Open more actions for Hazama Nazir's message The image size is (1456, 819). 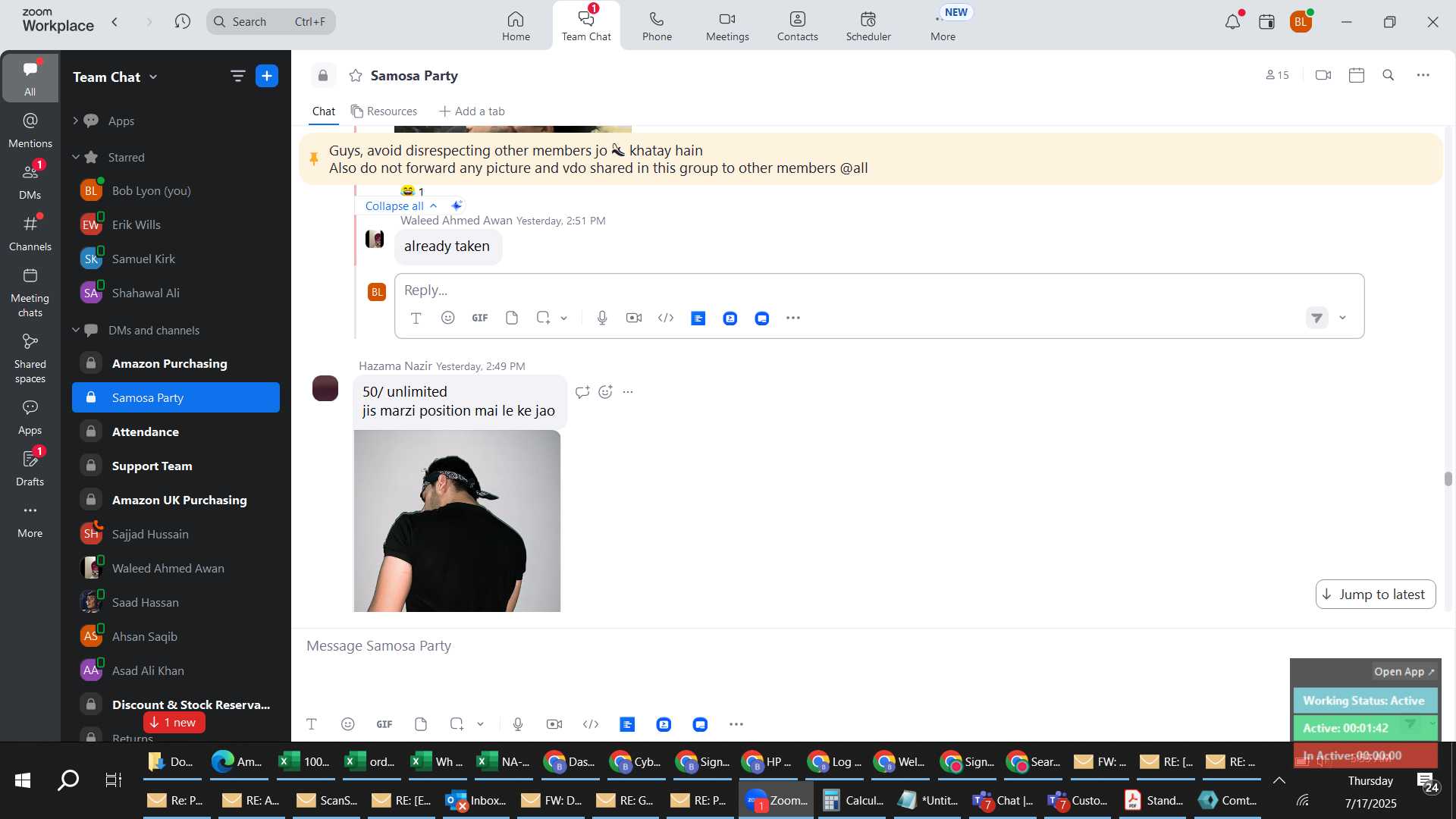628,392
